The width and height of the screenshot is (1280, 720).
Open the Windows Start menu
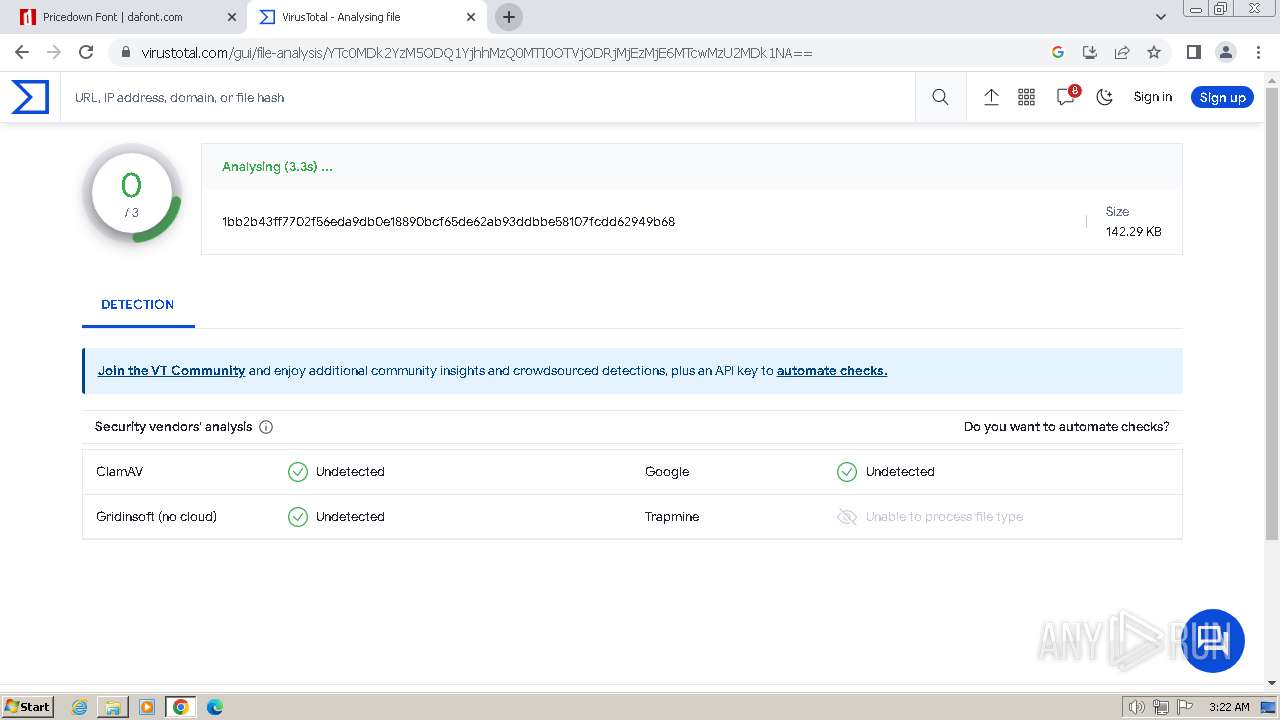coord(27,707)
